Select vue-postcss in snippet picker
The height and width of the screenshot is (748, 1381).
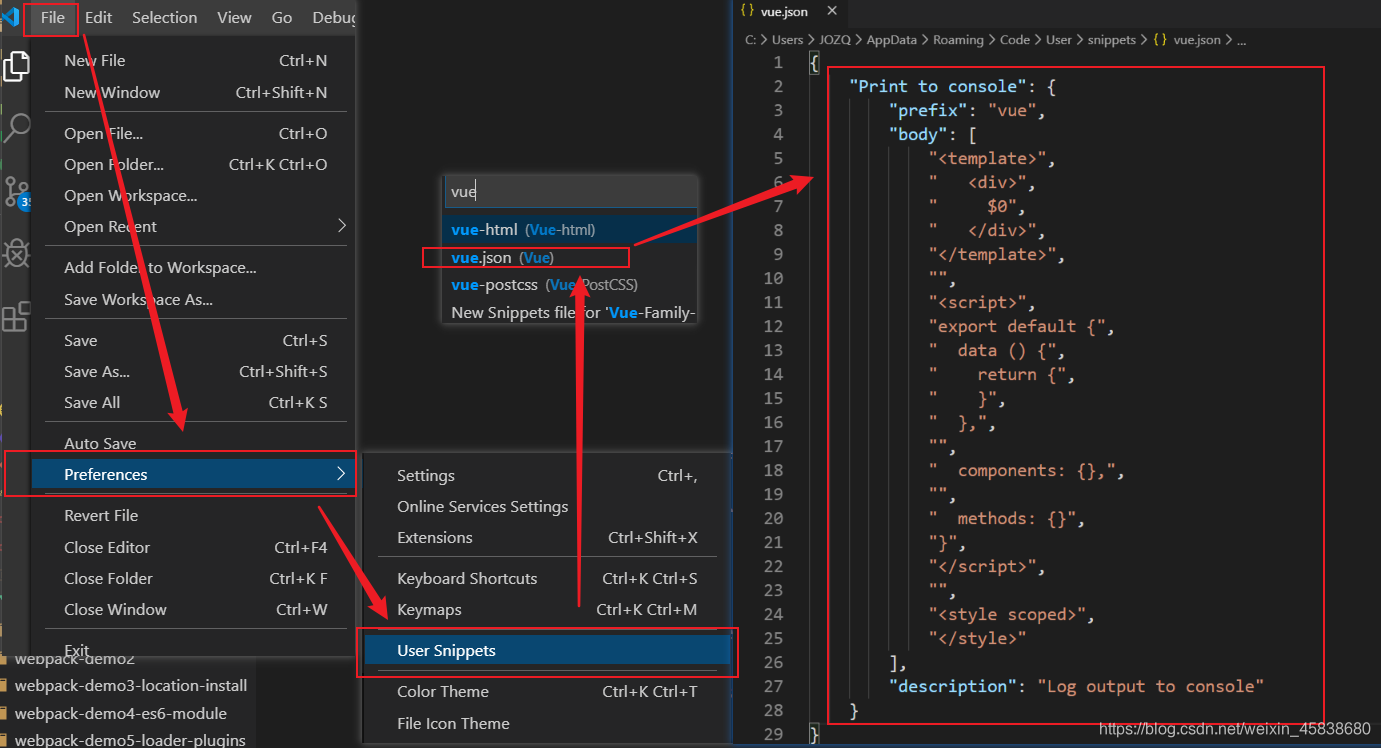[570, 285]
